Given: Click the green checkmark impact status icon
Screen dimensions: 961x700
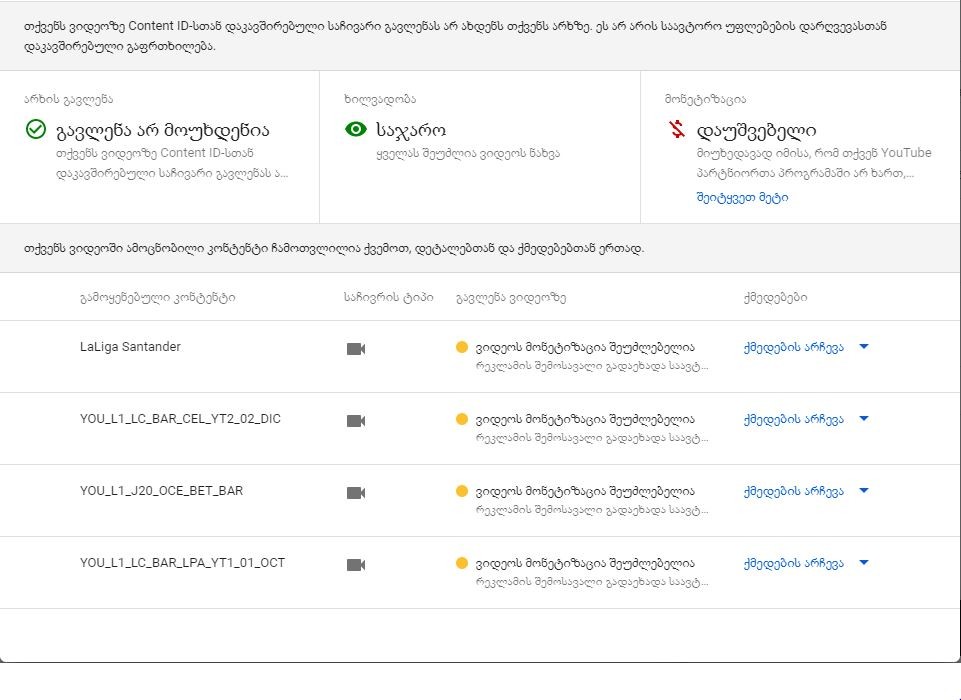Looking at the screenshot, I should point(36,130).
